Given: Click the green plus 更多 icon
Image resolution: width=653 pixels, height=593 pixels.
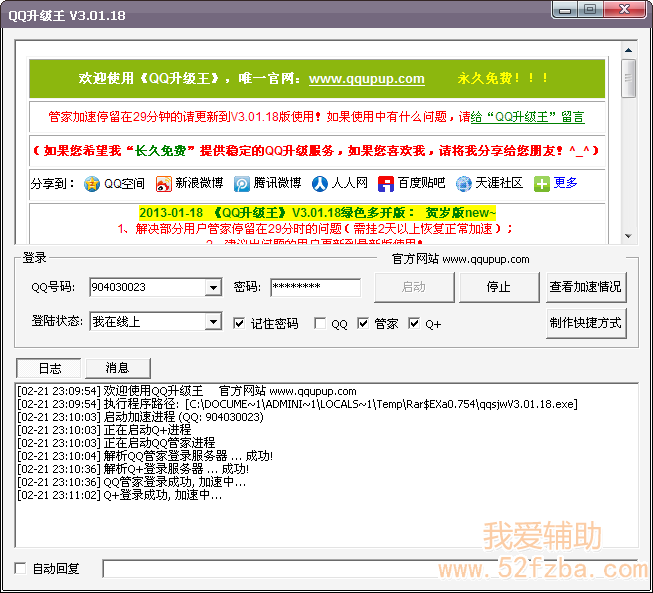Looking at the screenshot, I should [x=541, y=184].
